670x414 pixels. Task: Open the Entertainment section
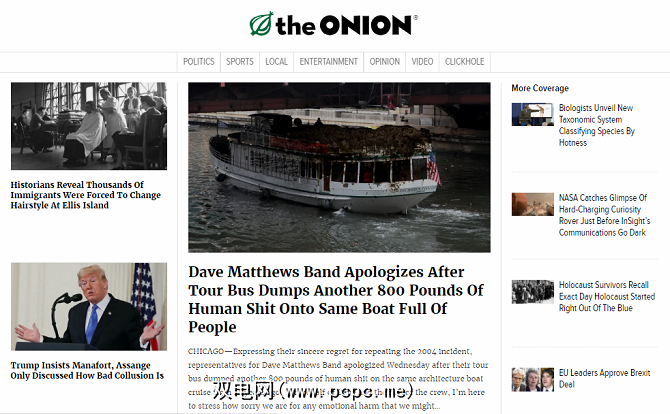(x=329, y=62)
